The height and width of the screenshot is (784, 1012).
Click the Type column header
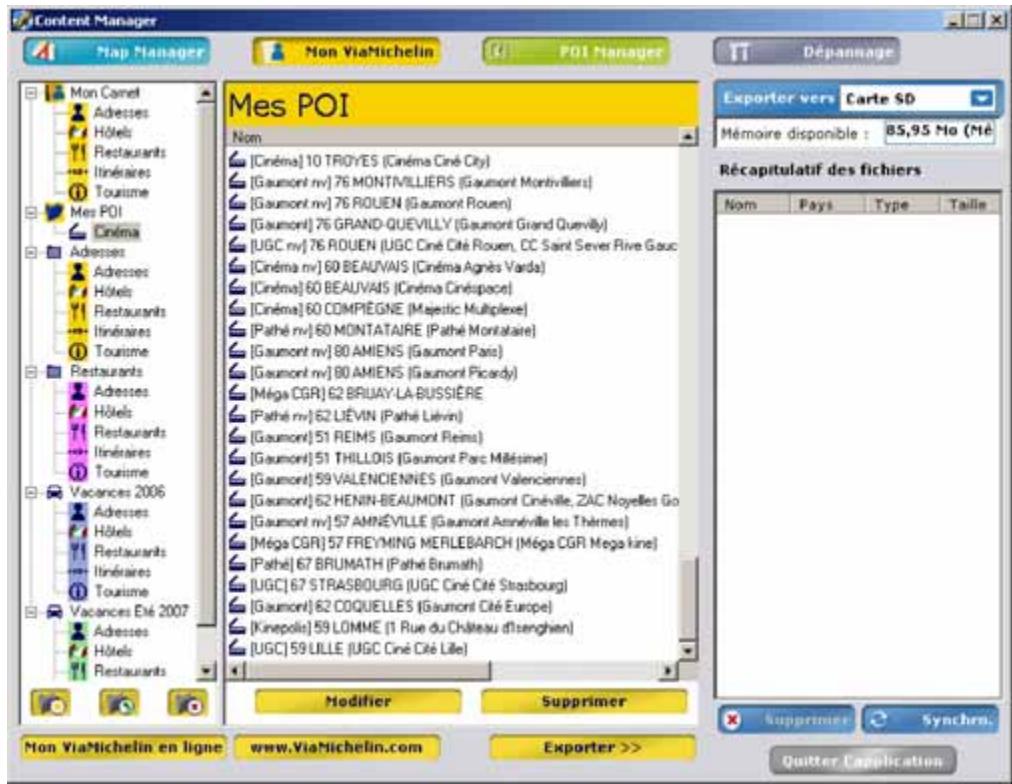coord(901,205)
